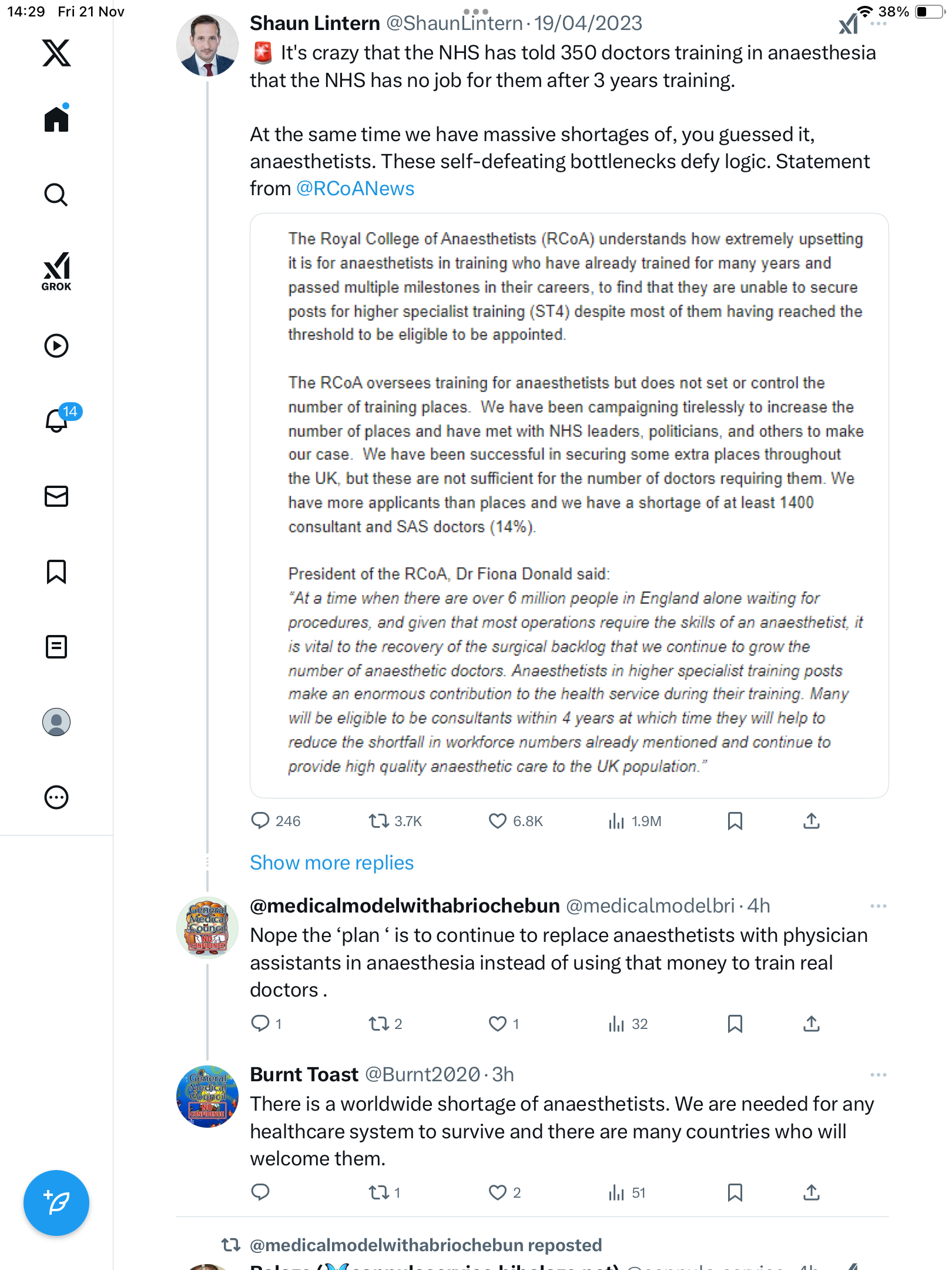Go to the X logo home

(x=56, y=53)
